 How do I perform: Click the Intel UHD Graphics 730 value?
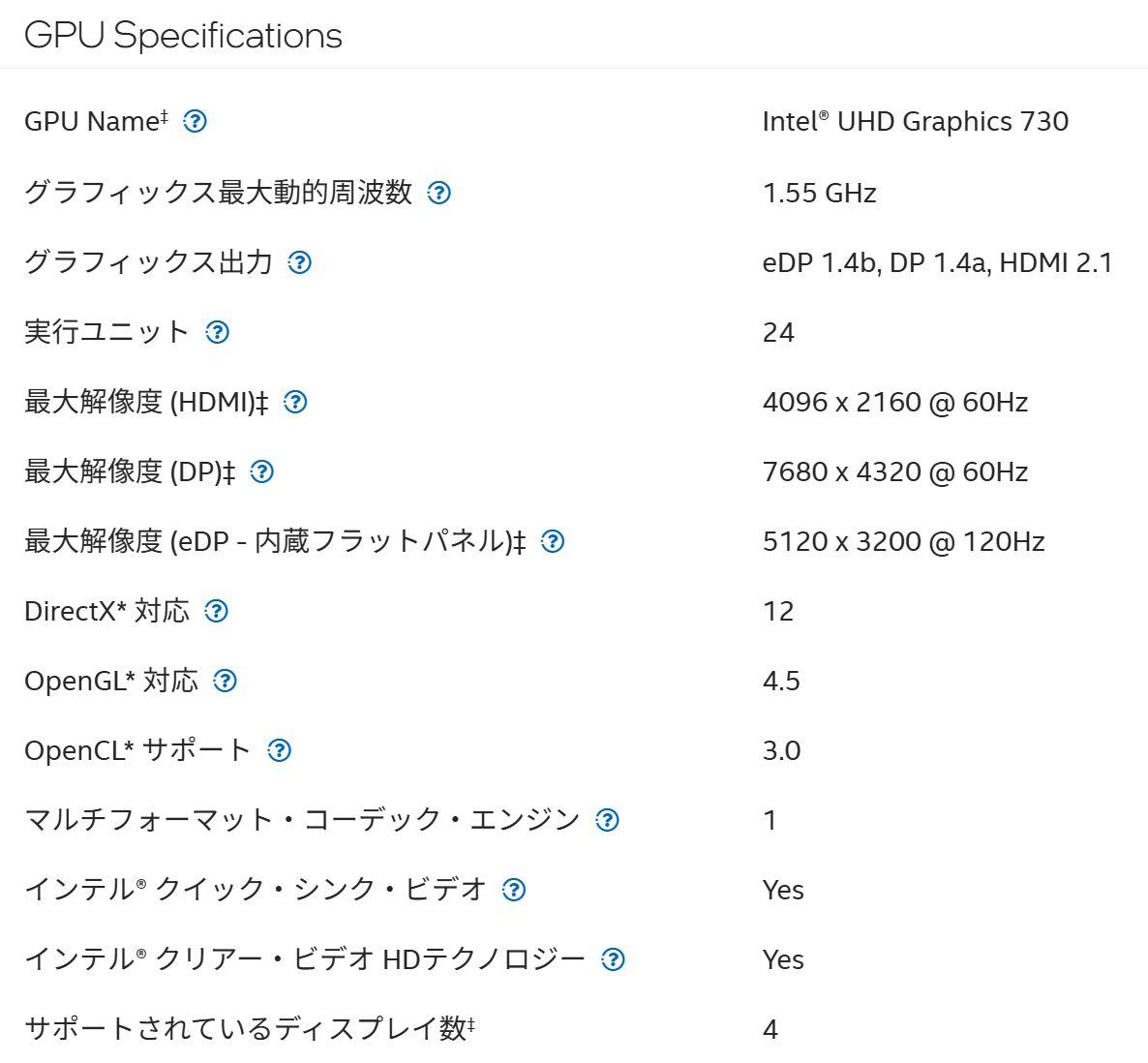(x=915, y=121)
